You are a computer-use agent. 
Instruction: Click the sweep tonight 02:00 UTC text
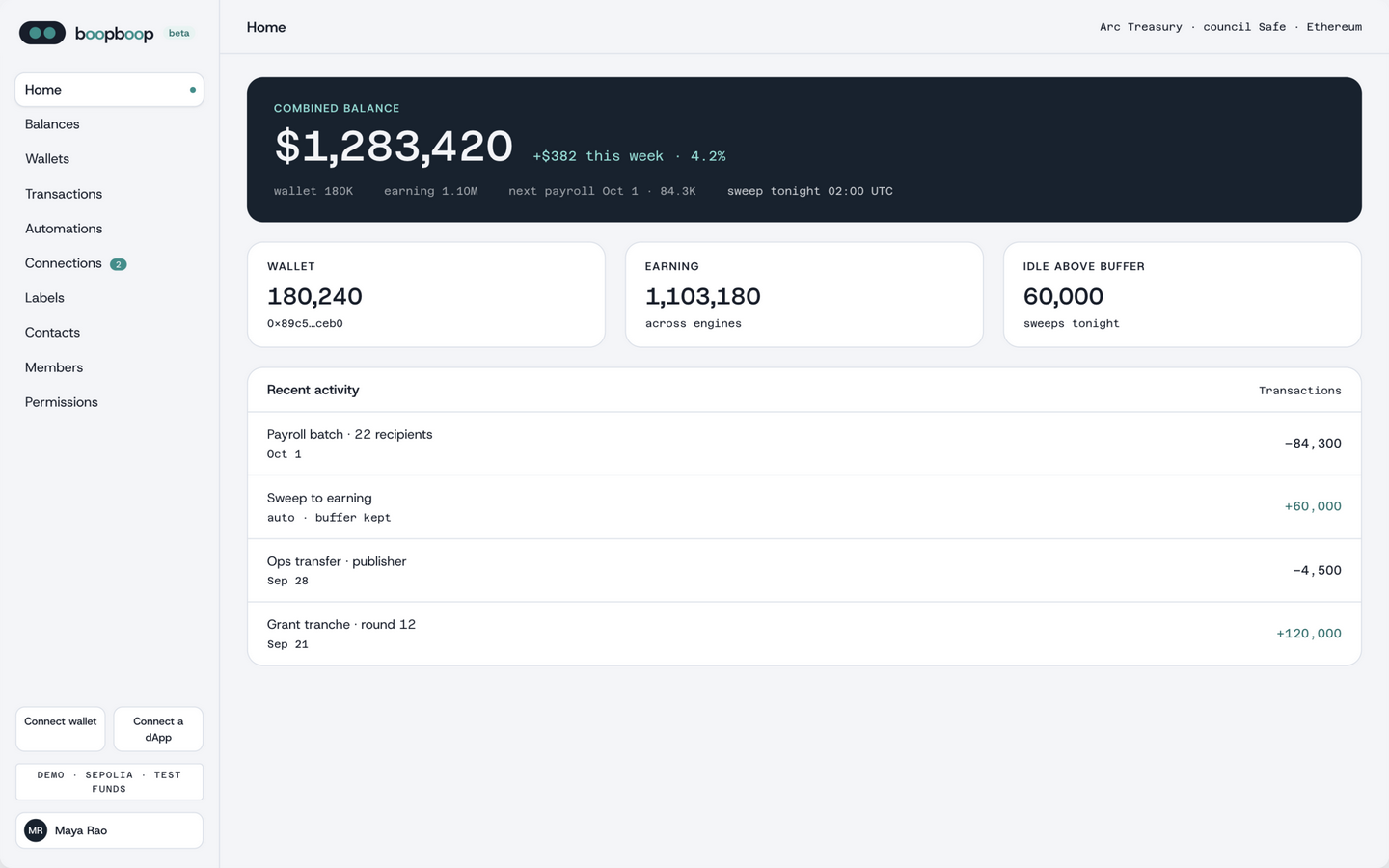[810, 191]
